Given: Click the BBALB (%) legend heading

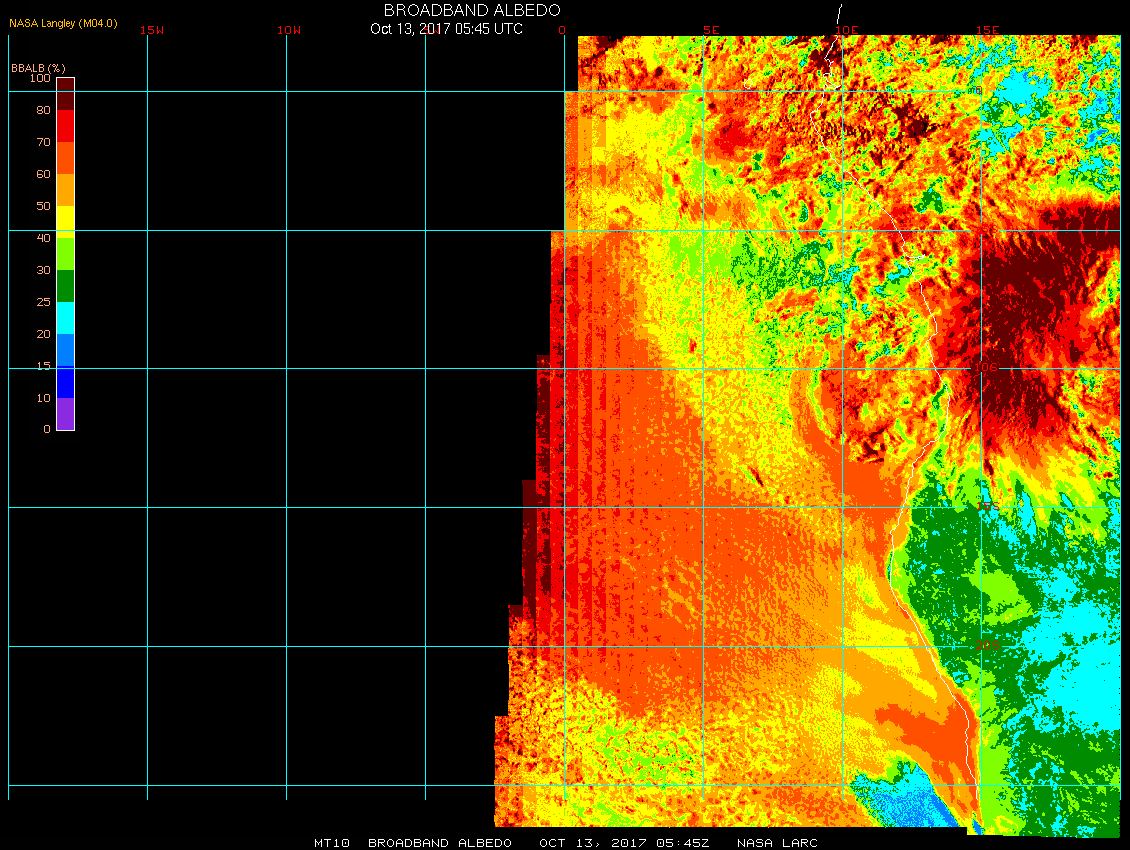Looking at the screenshot, I should coord(31,67).
